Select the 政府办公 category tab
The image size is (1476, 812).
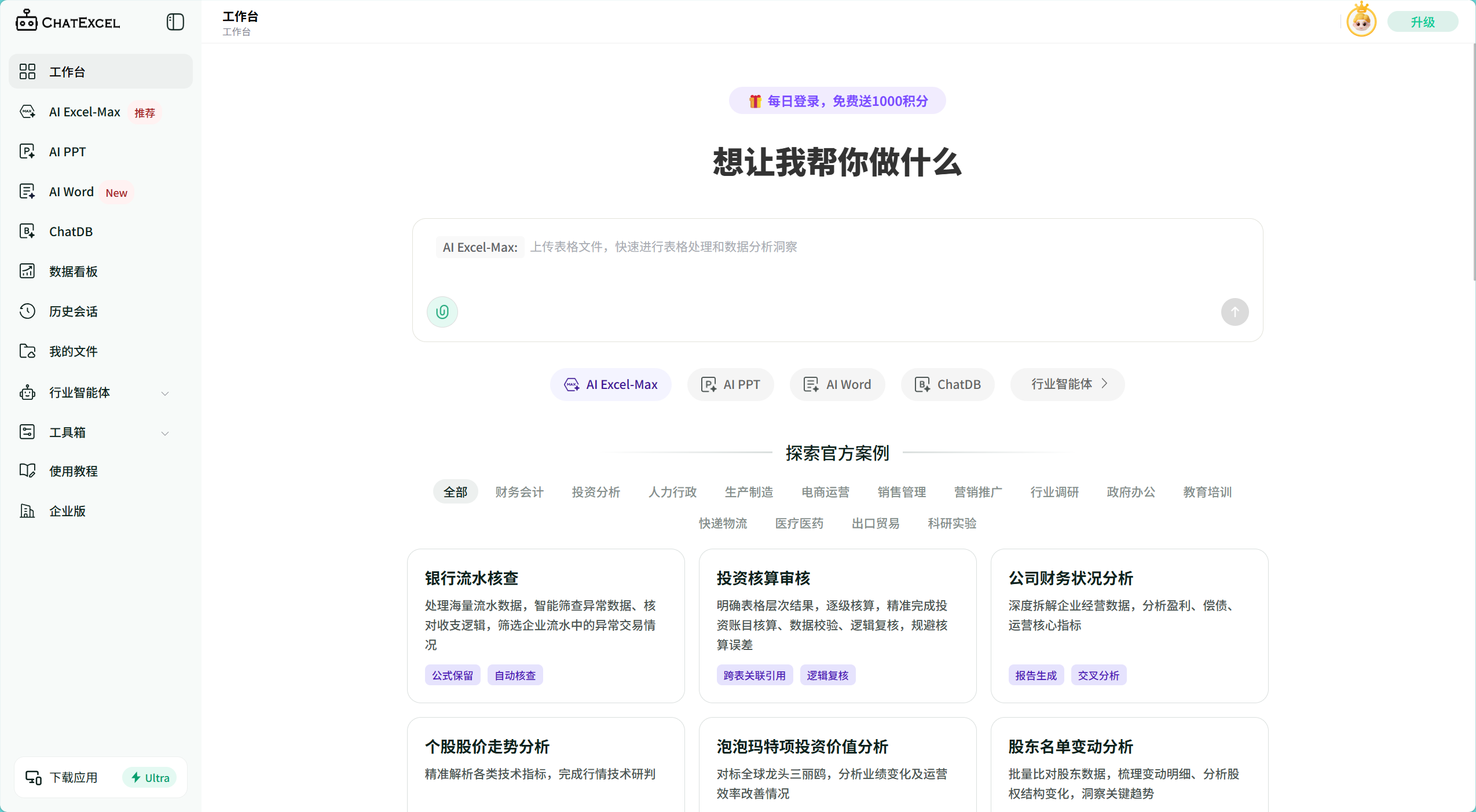click(x=1131, y=492)
